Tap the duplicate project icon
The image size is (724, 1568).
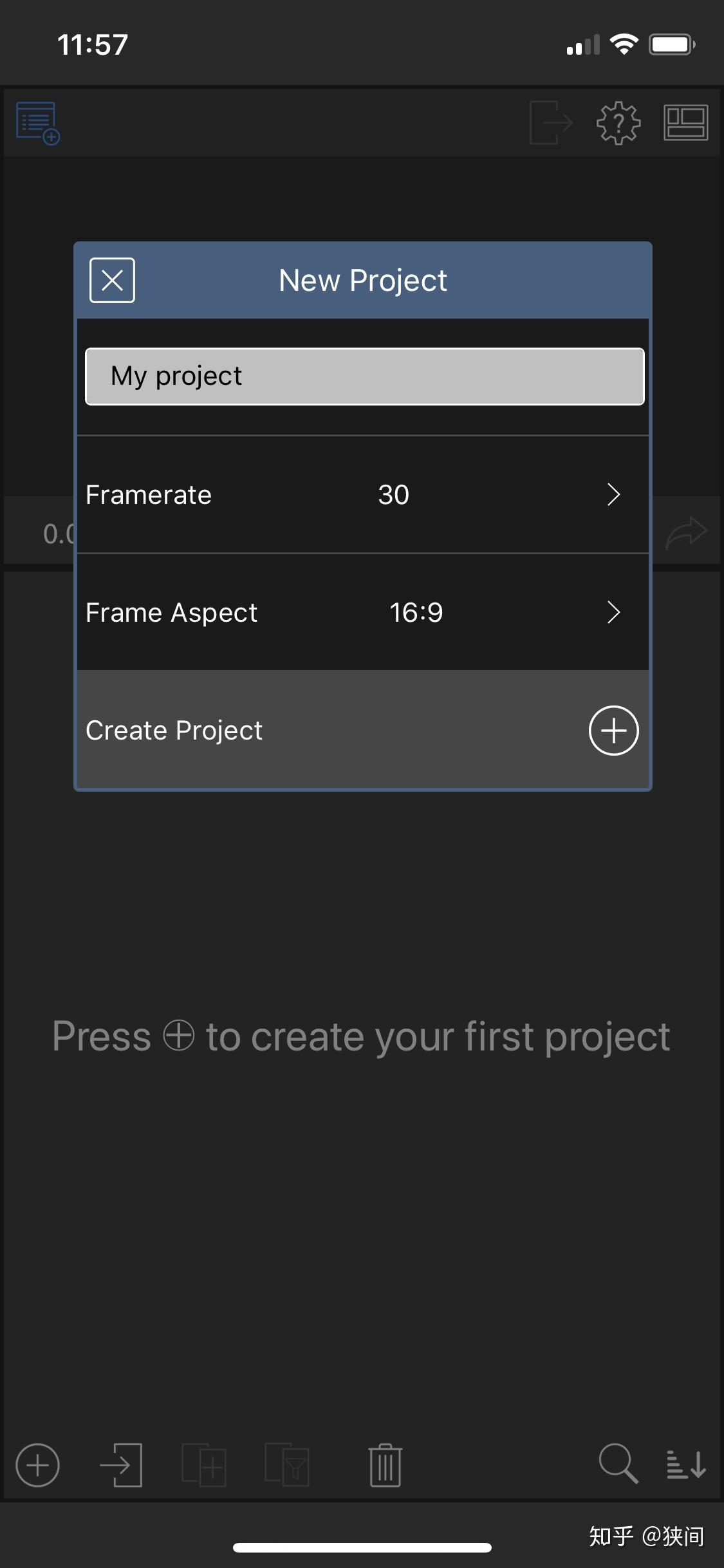(x=203, y=1465)
